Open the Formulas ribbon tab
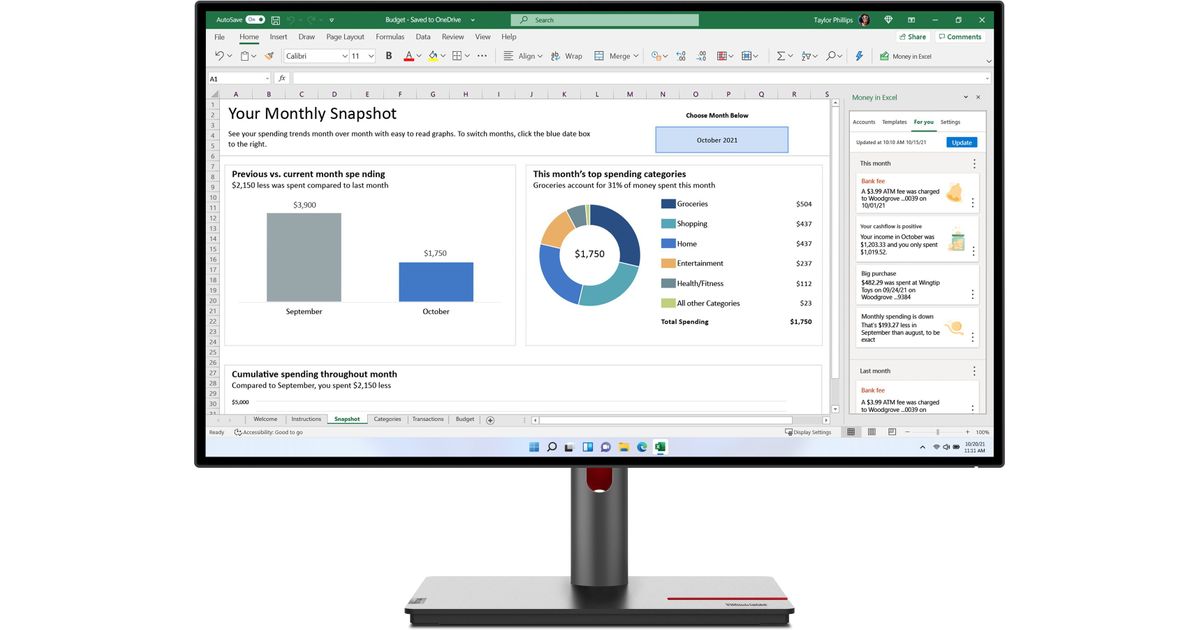The height and width of the screenshot is (630, 1200). (x=390, y=37)
